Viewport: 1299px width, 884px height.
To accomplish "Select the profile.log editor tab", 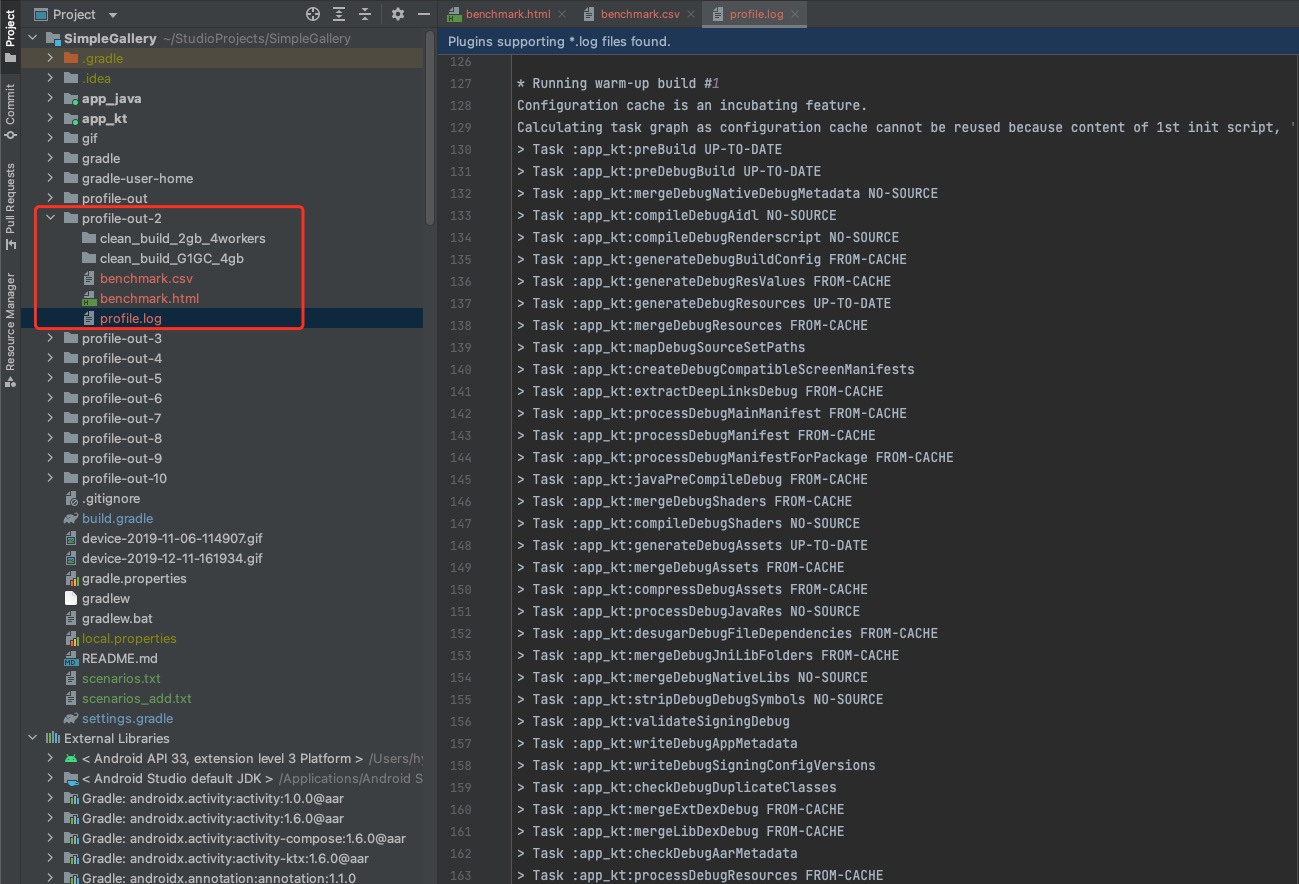I will pyautogui.click(x=756, y=14).
